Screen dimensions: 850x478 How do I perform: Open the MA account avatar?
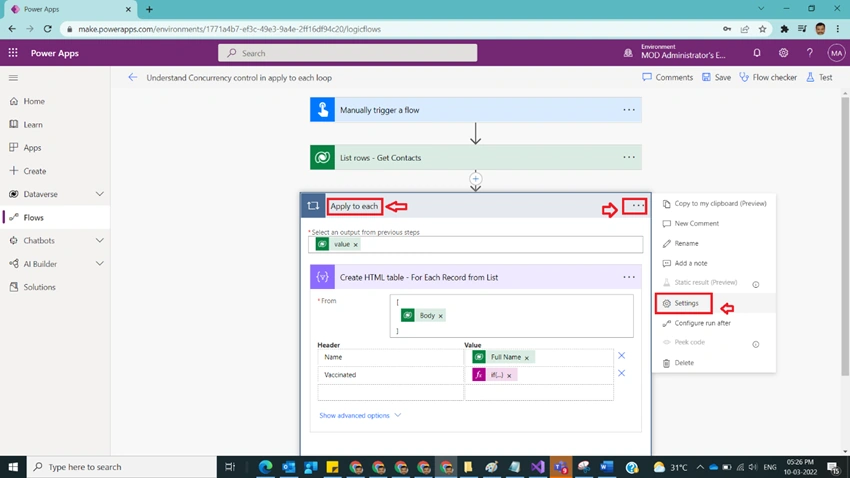point(836,53)
